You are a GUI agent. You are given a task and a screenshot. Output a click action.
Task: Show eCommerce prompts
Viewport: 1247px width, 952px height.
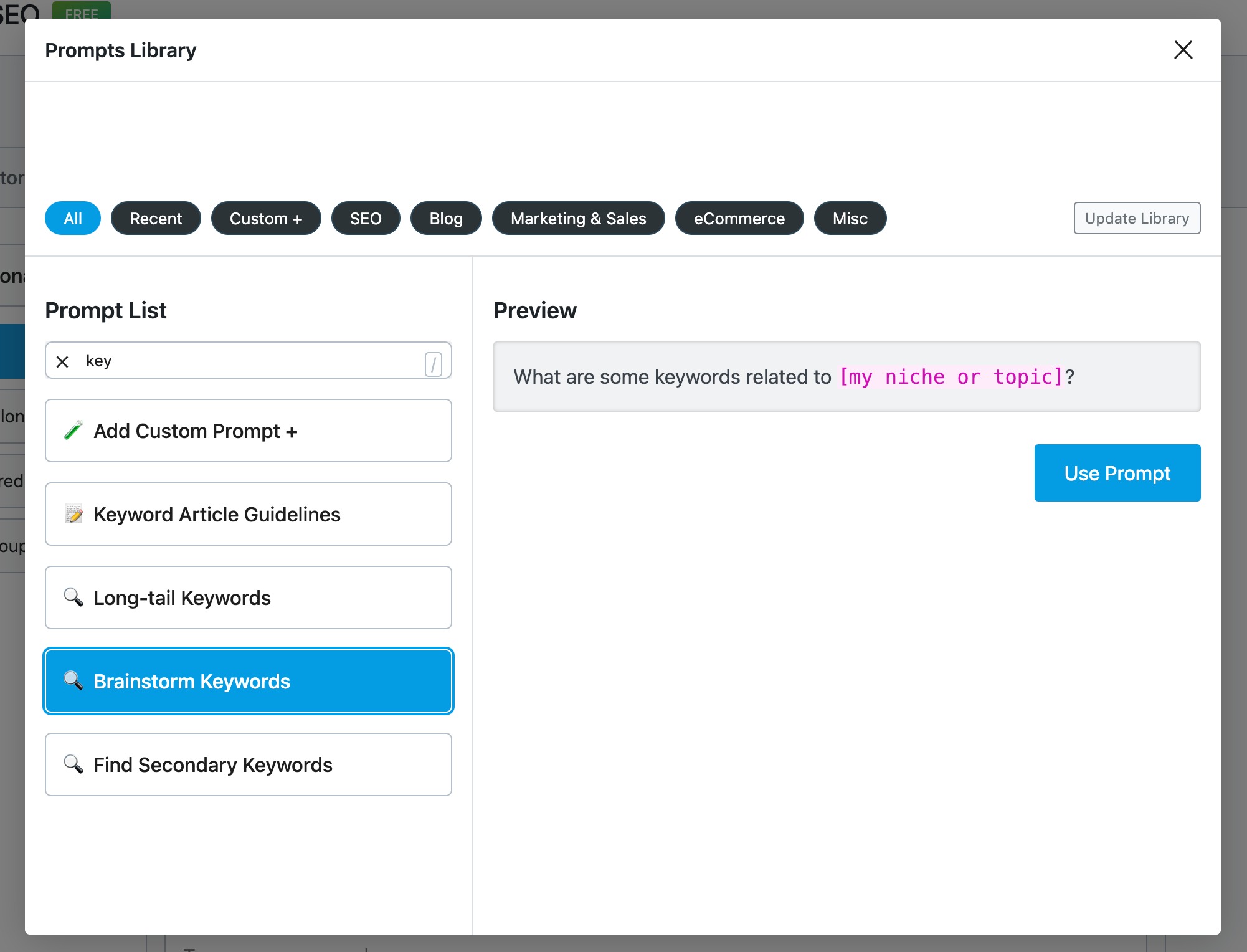click(x=739, y=219)
